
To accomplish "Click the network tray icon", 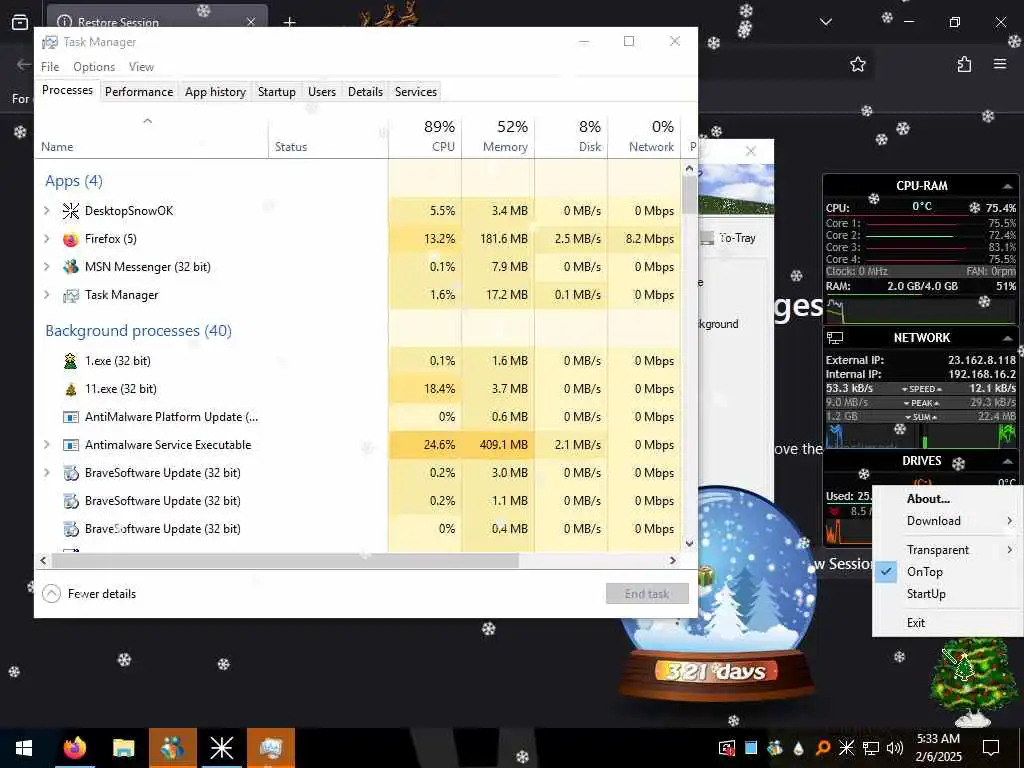I will click(x=871, y=748).
